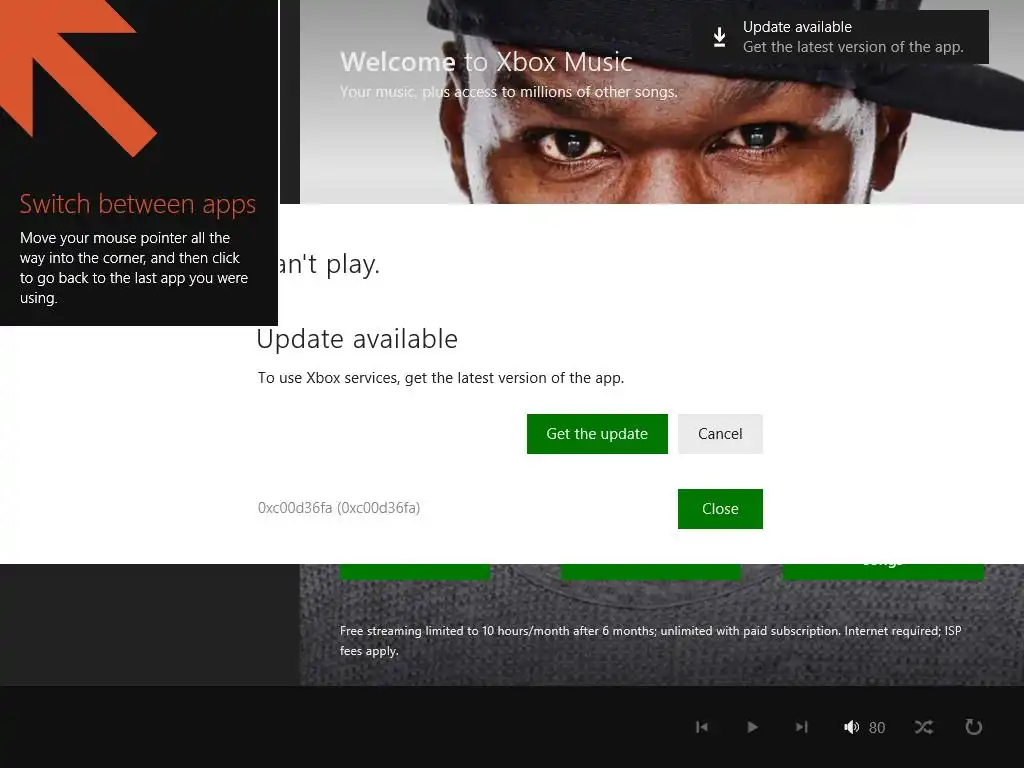This screenshot has width=1024, height=768.
Task: Skip to previous track
Action: coord(702,727)
